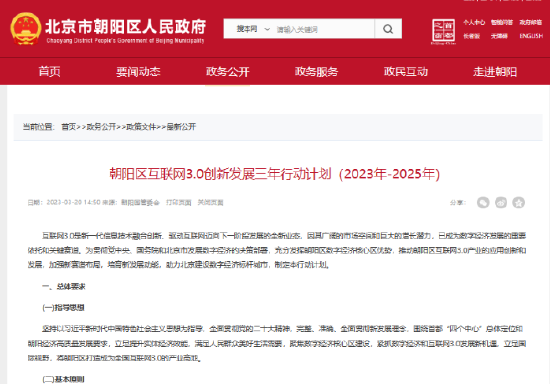The width and height of the screenshot is (550, 389).
Task: Open the 要闻动态 navigation tab
Action: point(138,72)
